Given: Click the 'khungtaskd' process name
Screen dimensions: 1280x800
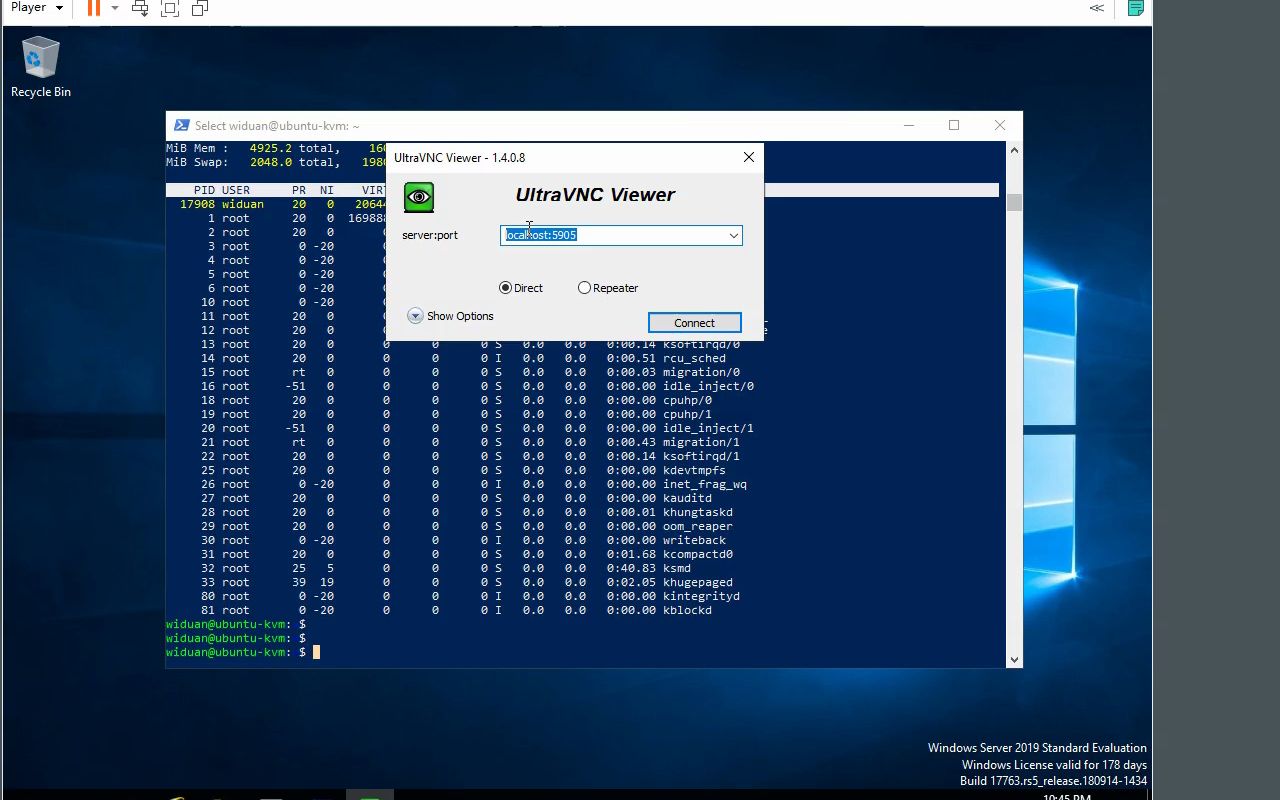Looking at the screenshot, I should [x=698, y=512].
